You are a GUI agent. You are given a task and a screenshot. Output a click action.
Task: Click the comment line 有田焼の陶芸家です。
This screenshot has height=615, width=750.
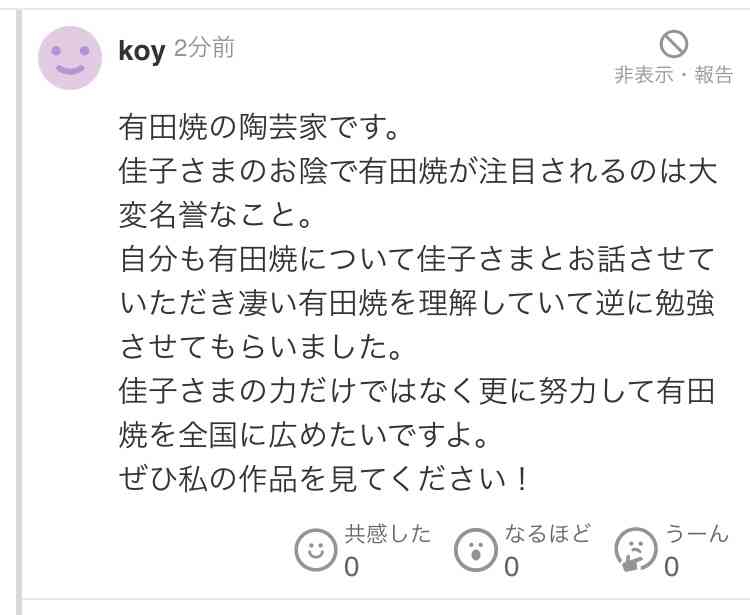point(259,127)
